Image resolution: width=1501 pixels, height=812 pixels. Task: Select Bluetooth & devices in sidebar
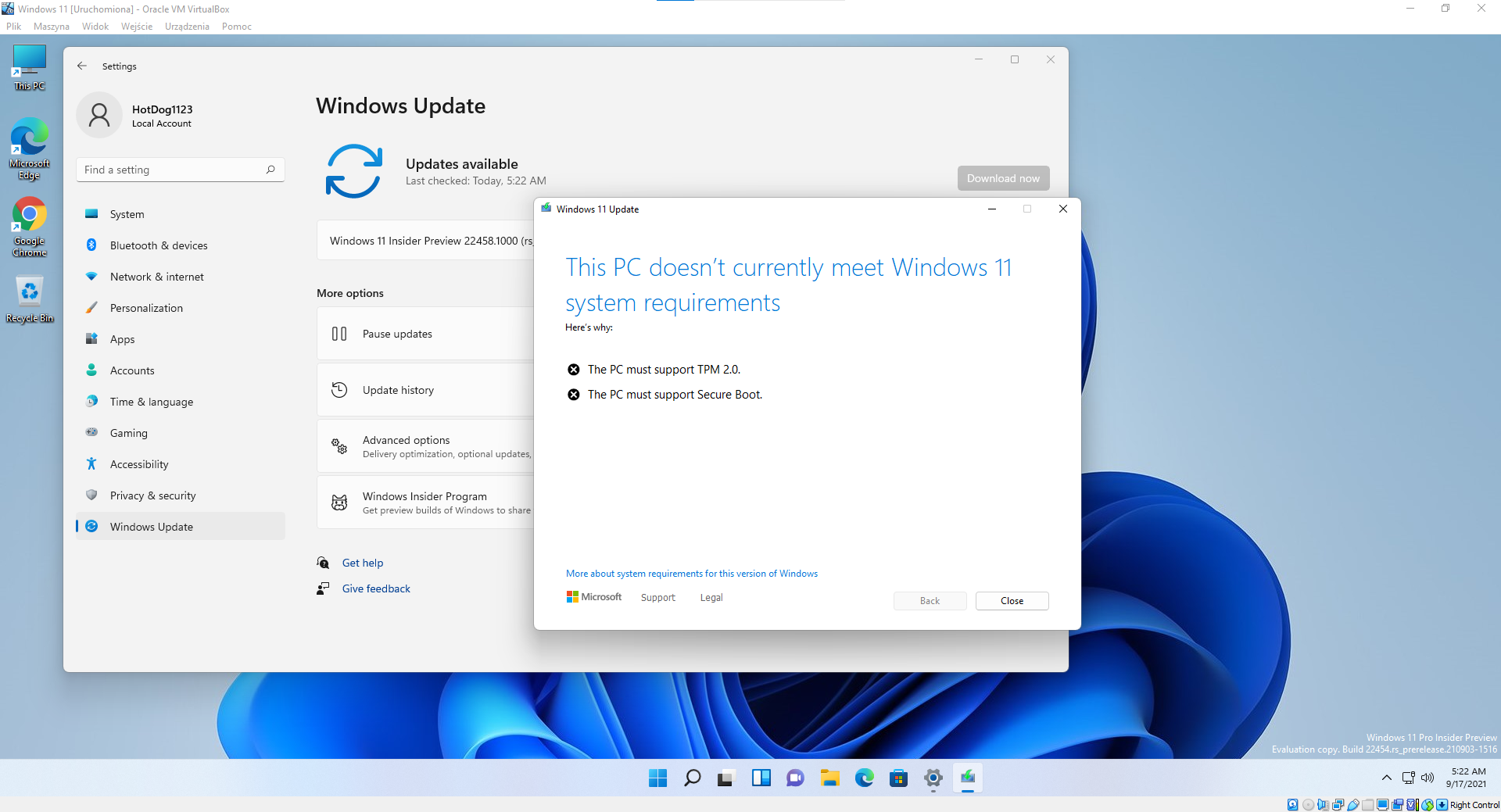pyautogui.click(x=181, y=245)
